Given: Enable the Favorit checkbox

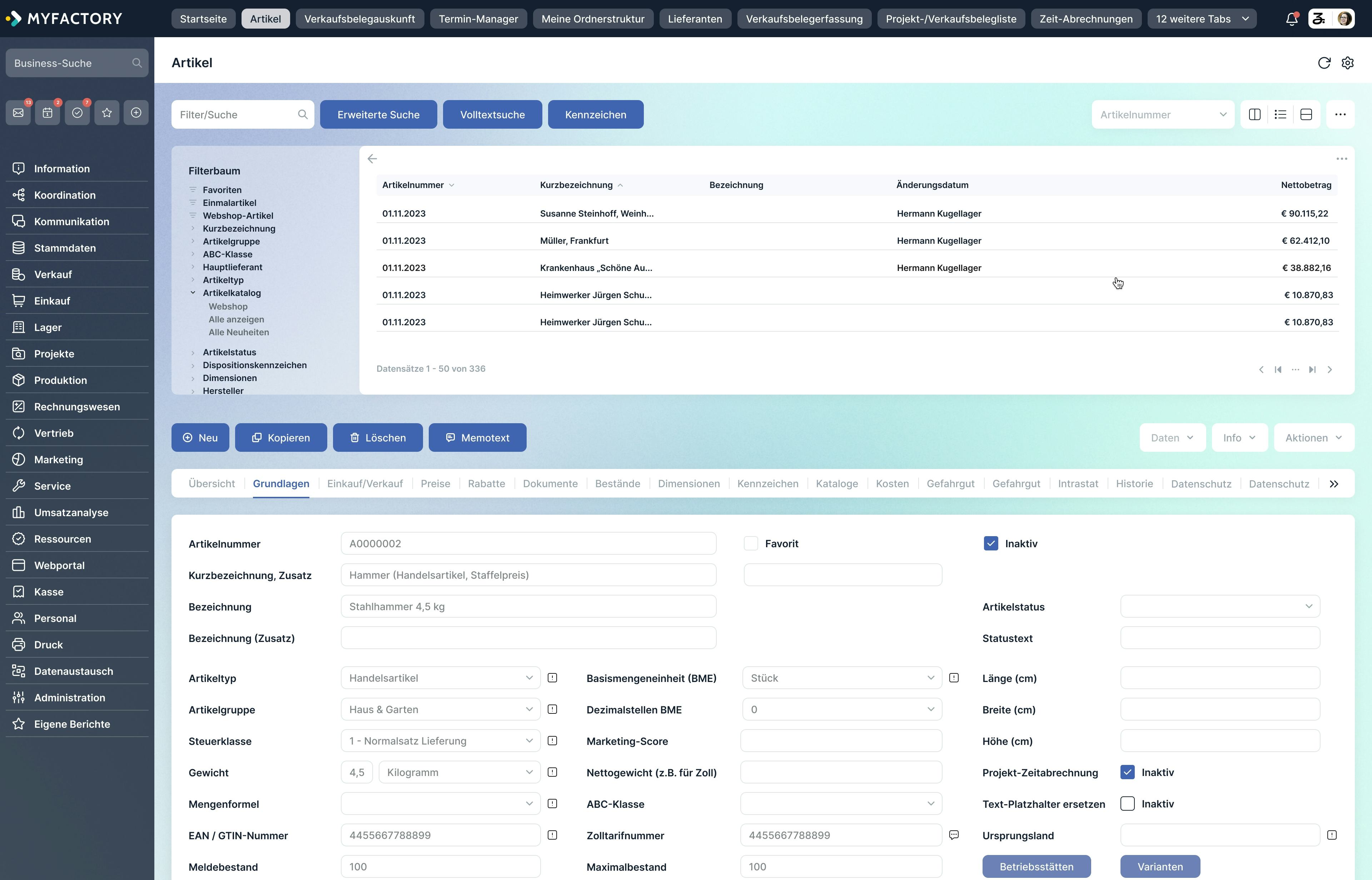Looking at the screenshot, I should point(751,543).
